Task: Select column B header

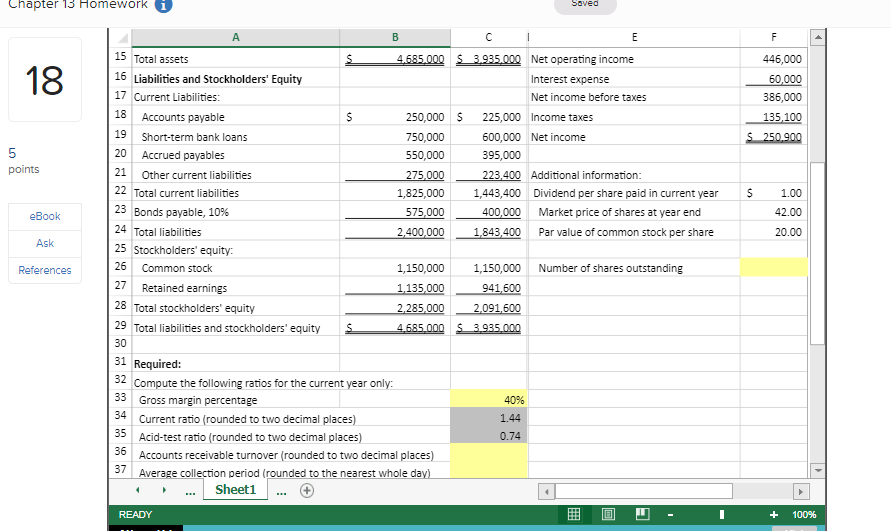Action: click(x=395, y=38)
